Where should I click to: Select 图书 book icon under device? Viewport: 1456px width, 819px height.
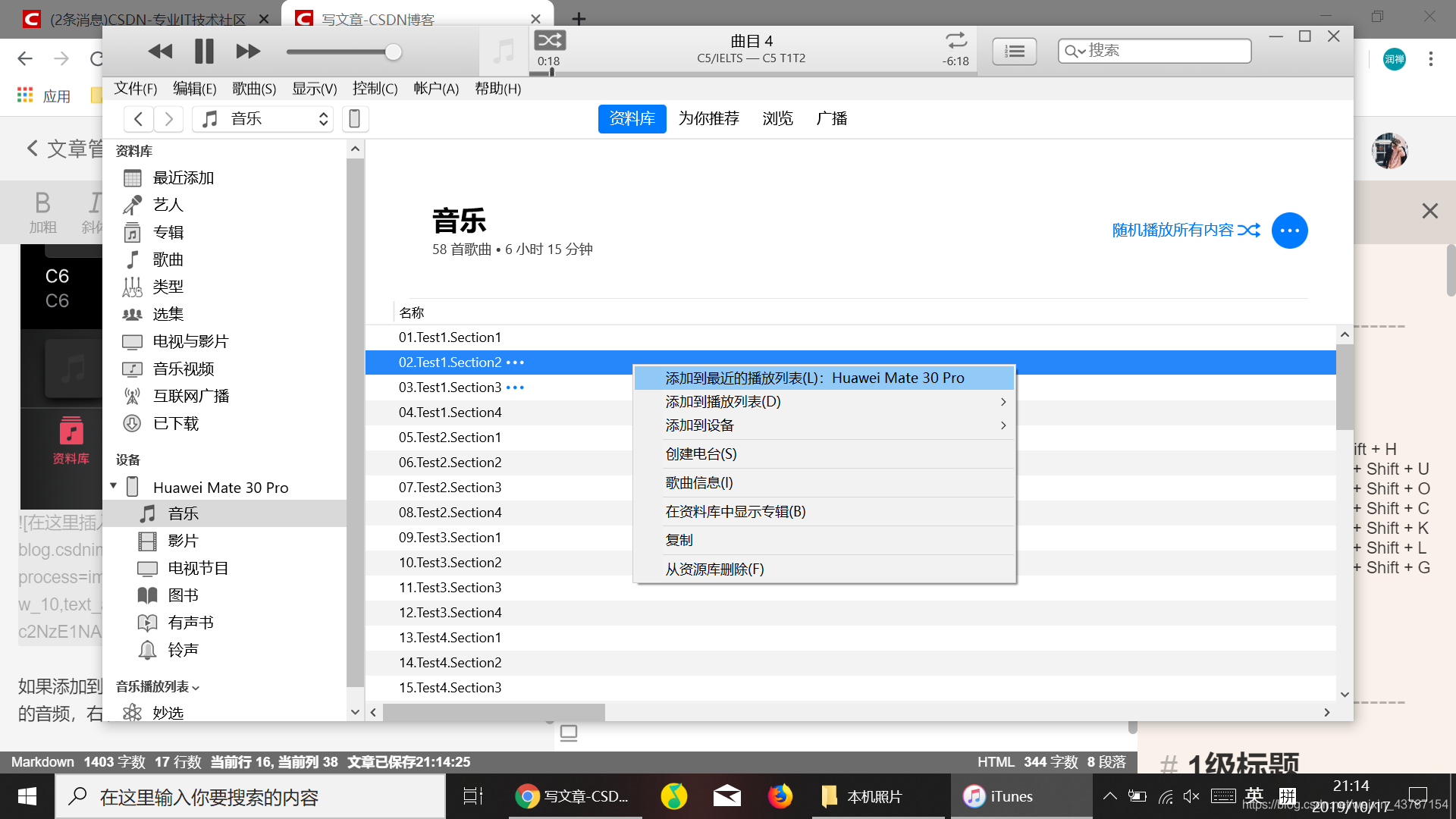[148, 596]
